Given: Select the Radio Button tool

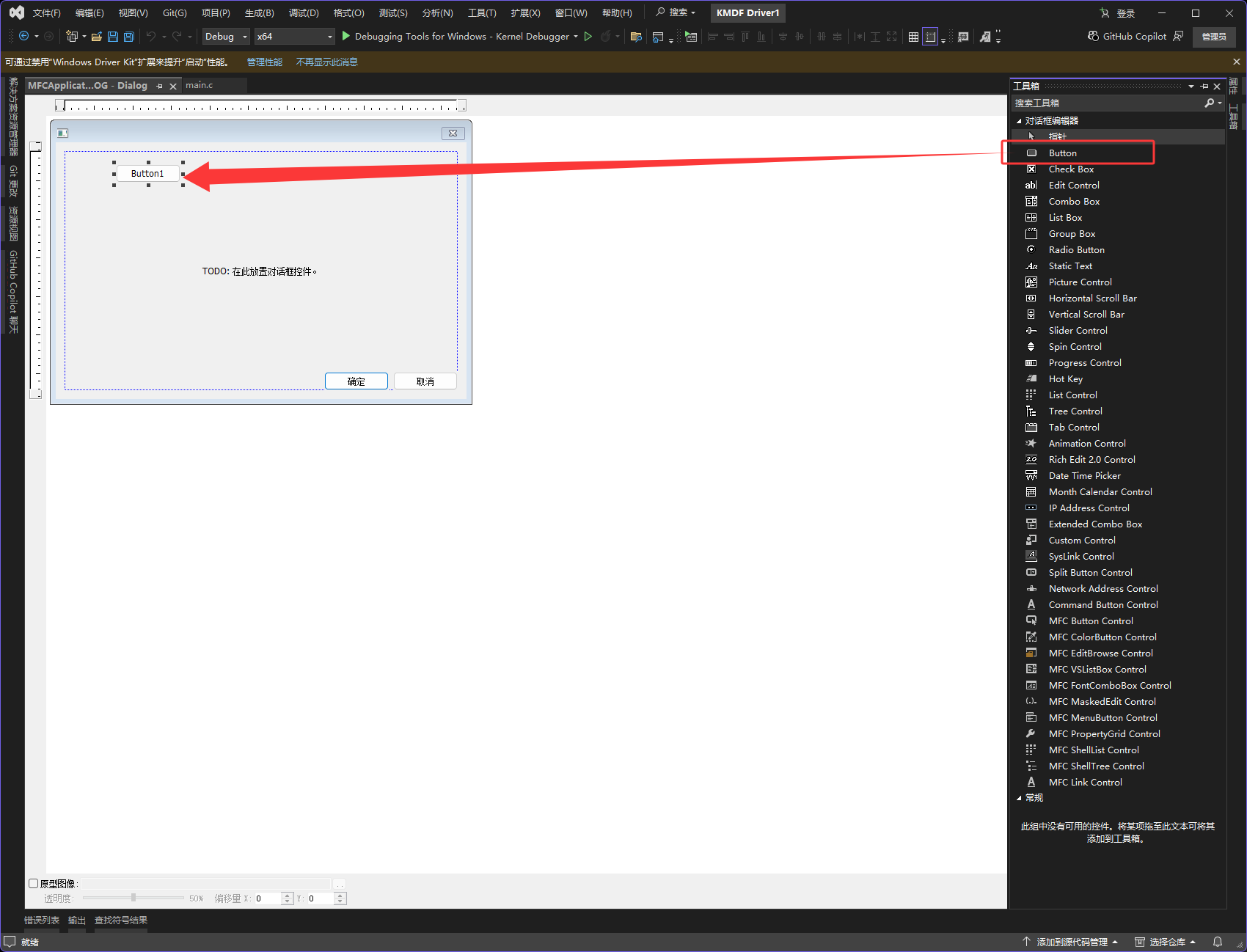Looking at the screenshot, I should click(1118, 249).
